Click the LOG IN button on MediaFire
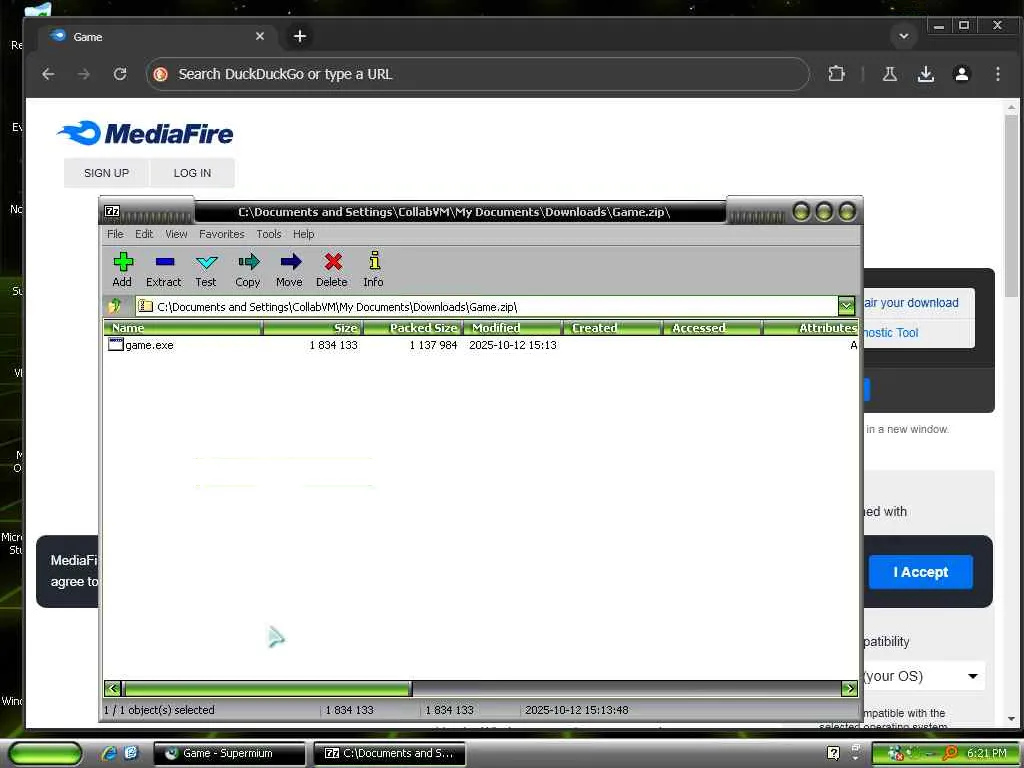Image resolution: width=1024 pixels, height=768 pixels. pos(192,173)
